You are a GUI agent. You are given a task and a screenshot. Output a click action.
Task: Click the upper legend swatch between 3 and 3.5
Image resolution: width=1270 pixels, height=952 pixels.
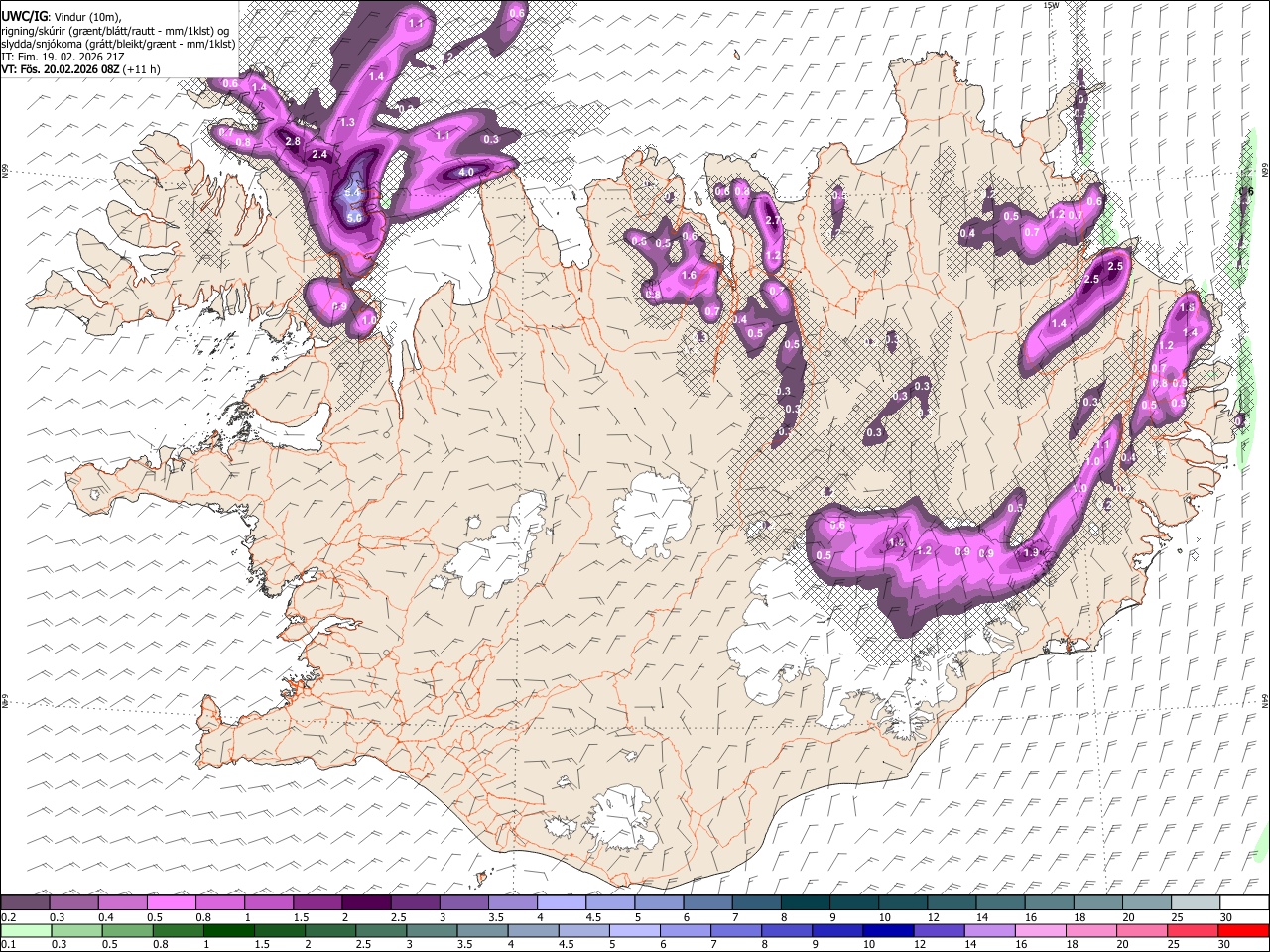[x=463, y=902]
